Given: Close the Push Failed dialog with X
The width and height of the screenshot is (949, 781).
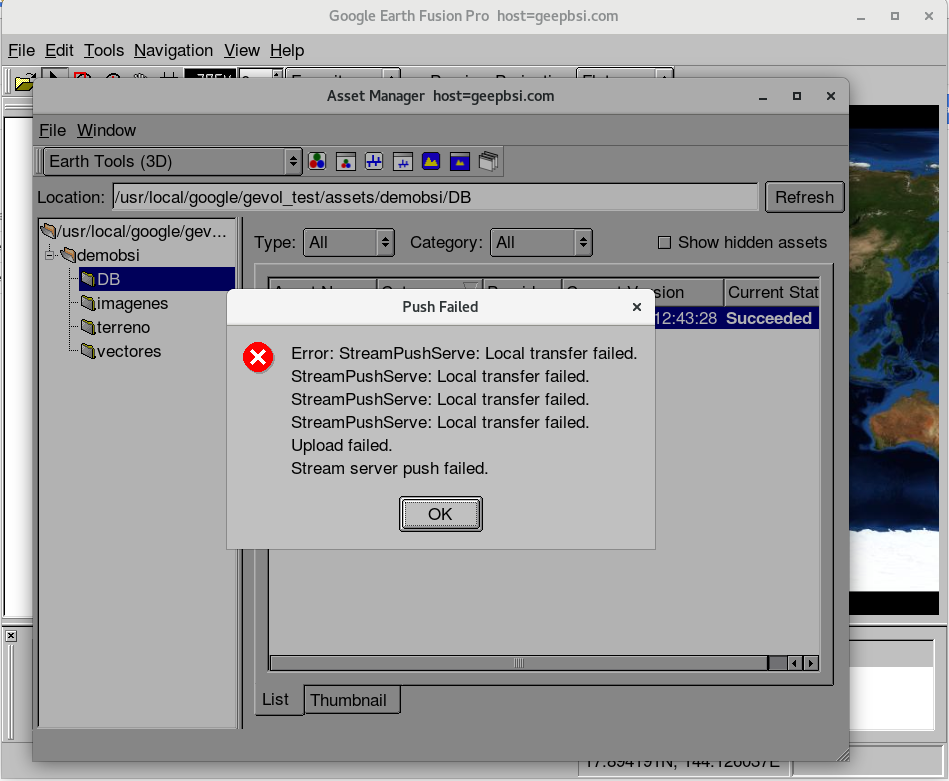Looking at the screenshot, I should tap(637, 307).
